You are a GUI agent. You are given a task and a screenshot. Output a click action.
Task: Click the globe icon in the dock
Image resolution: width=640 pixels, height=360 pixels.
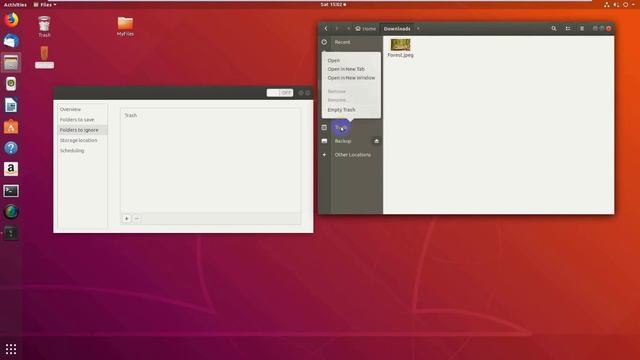pyautogui.click(x=11, y=212)
